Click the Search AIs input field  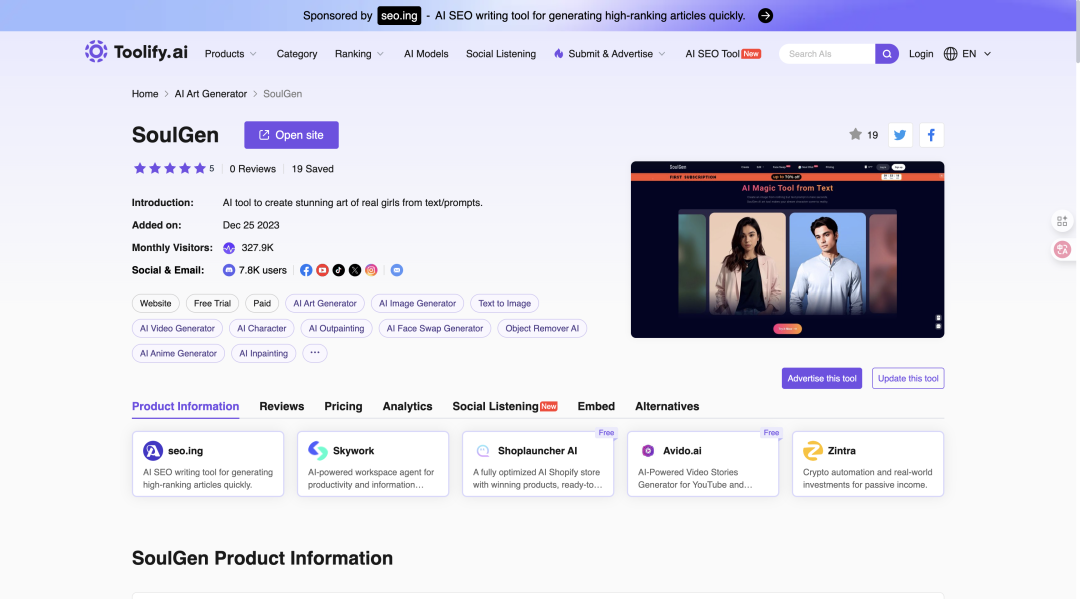[827, 54]
